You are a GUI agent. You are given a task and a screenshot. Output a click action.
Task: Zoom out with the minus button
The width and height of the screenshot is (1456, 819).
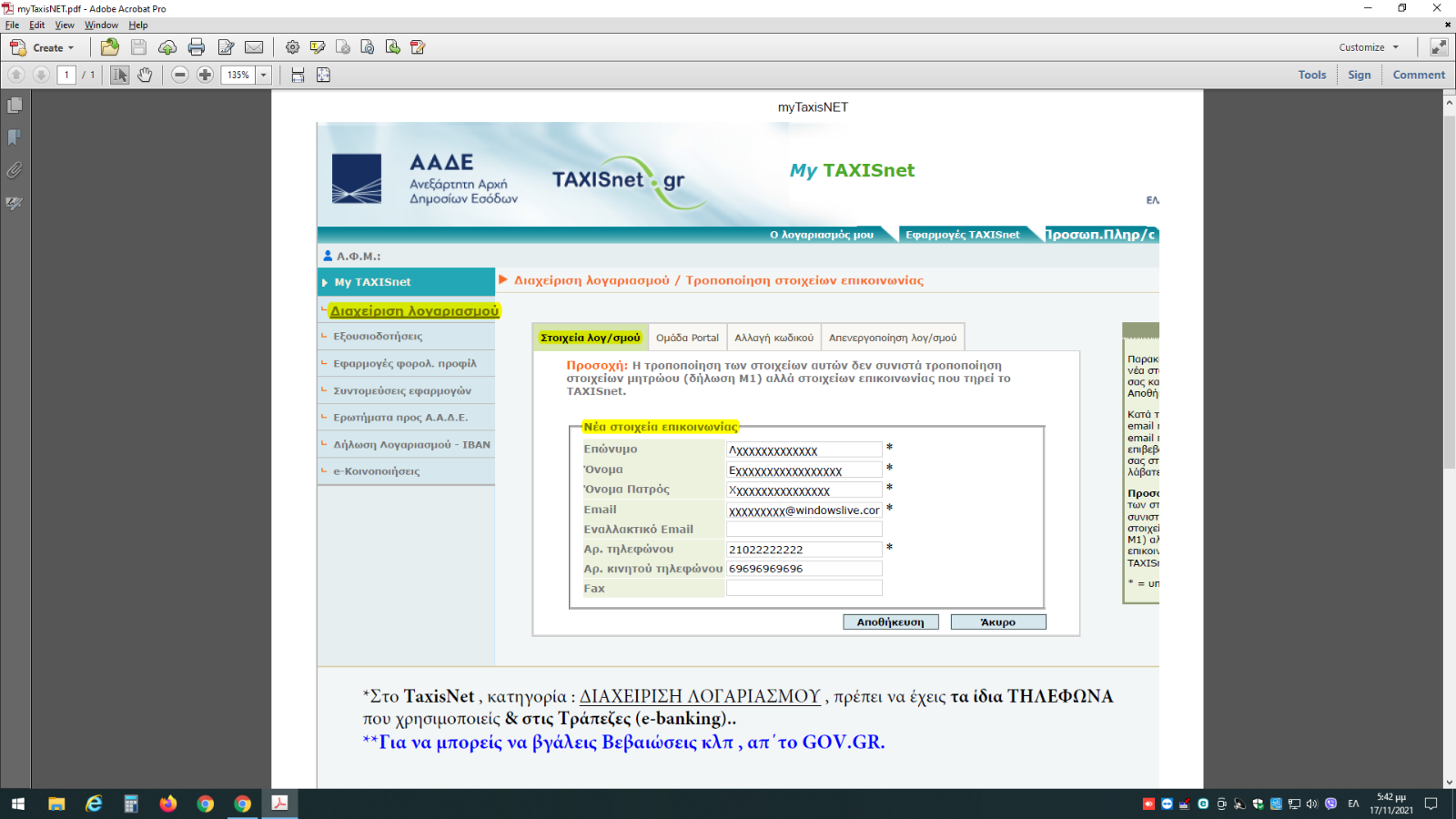pyautogui.click(x=180, y=75)
